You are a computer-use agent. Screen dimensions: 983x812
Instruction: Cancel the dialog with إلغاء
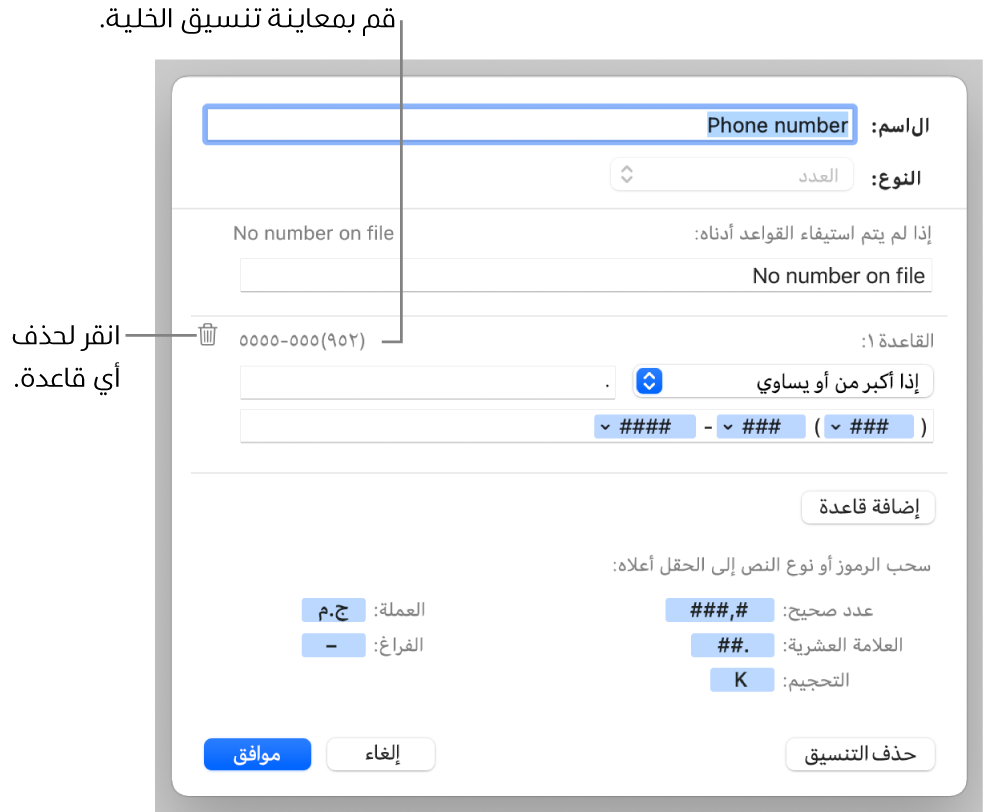pos(381,755)
